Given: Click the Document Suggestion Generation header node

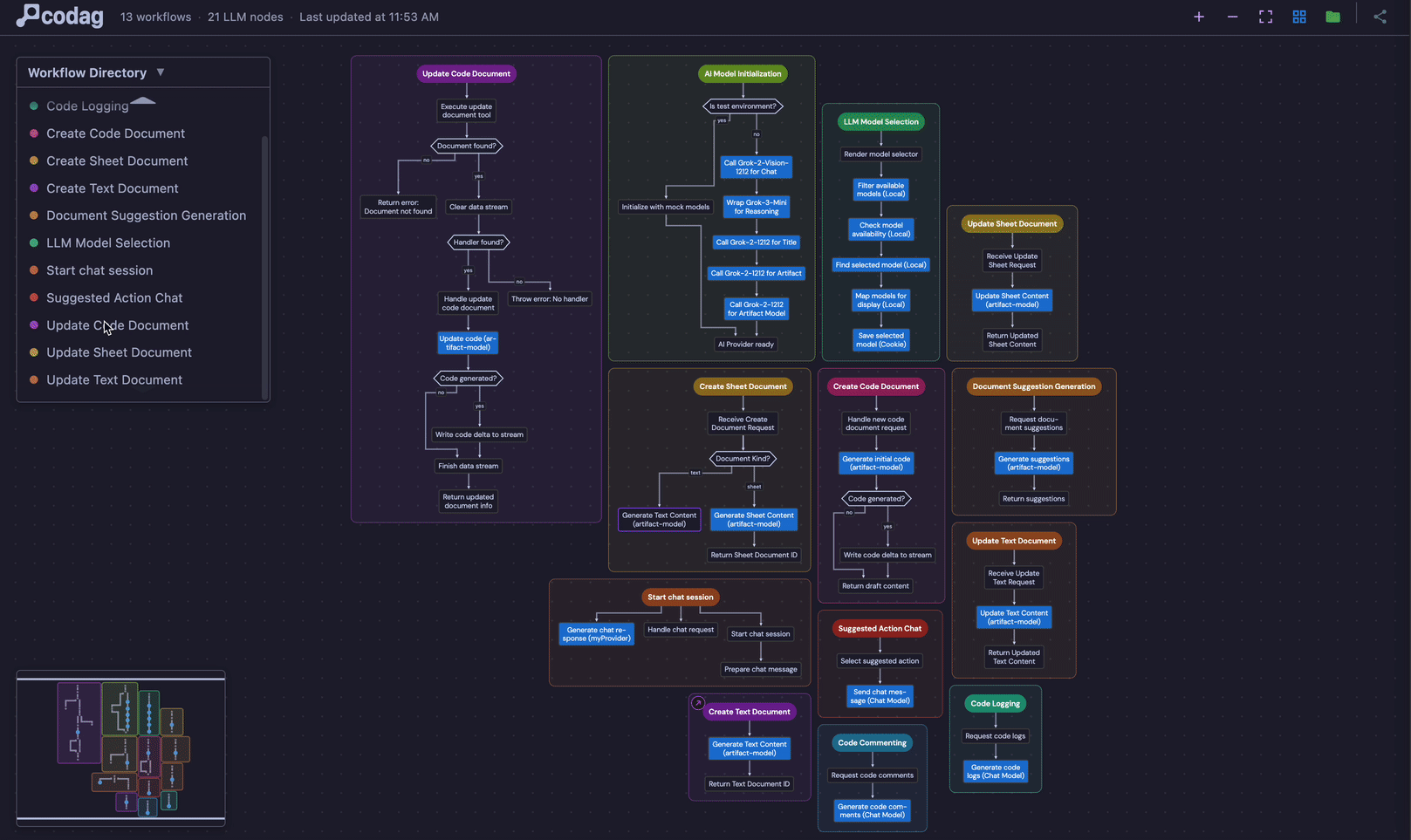Looking at the screenshot, I should 1033,386.
